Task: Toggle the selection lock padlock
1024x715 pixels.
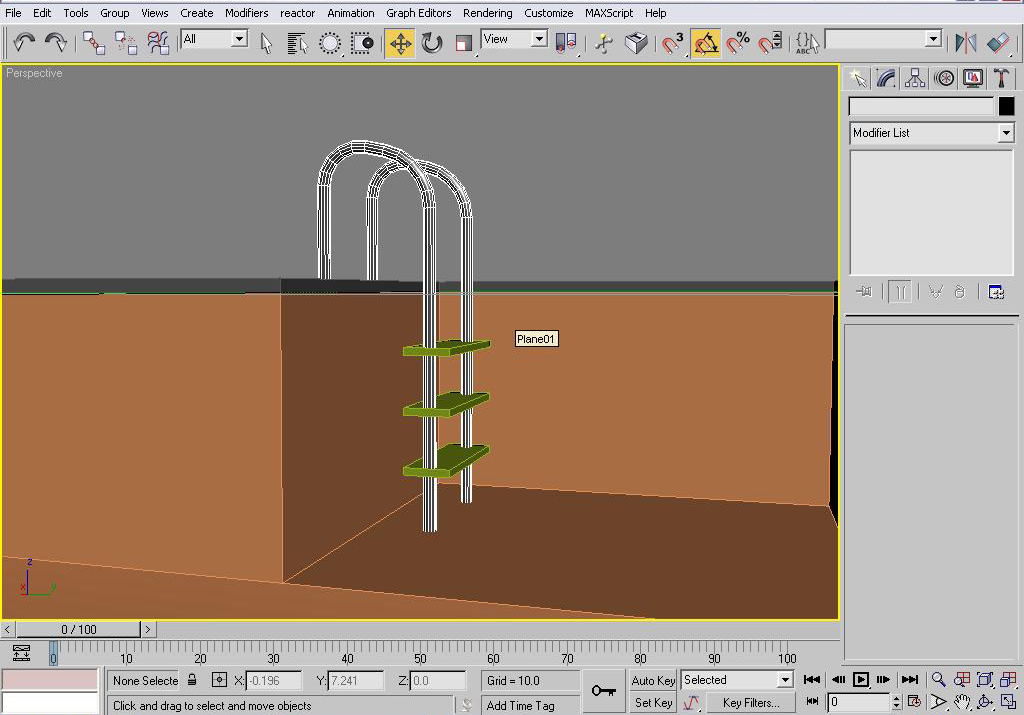Action: coord(192,680)
